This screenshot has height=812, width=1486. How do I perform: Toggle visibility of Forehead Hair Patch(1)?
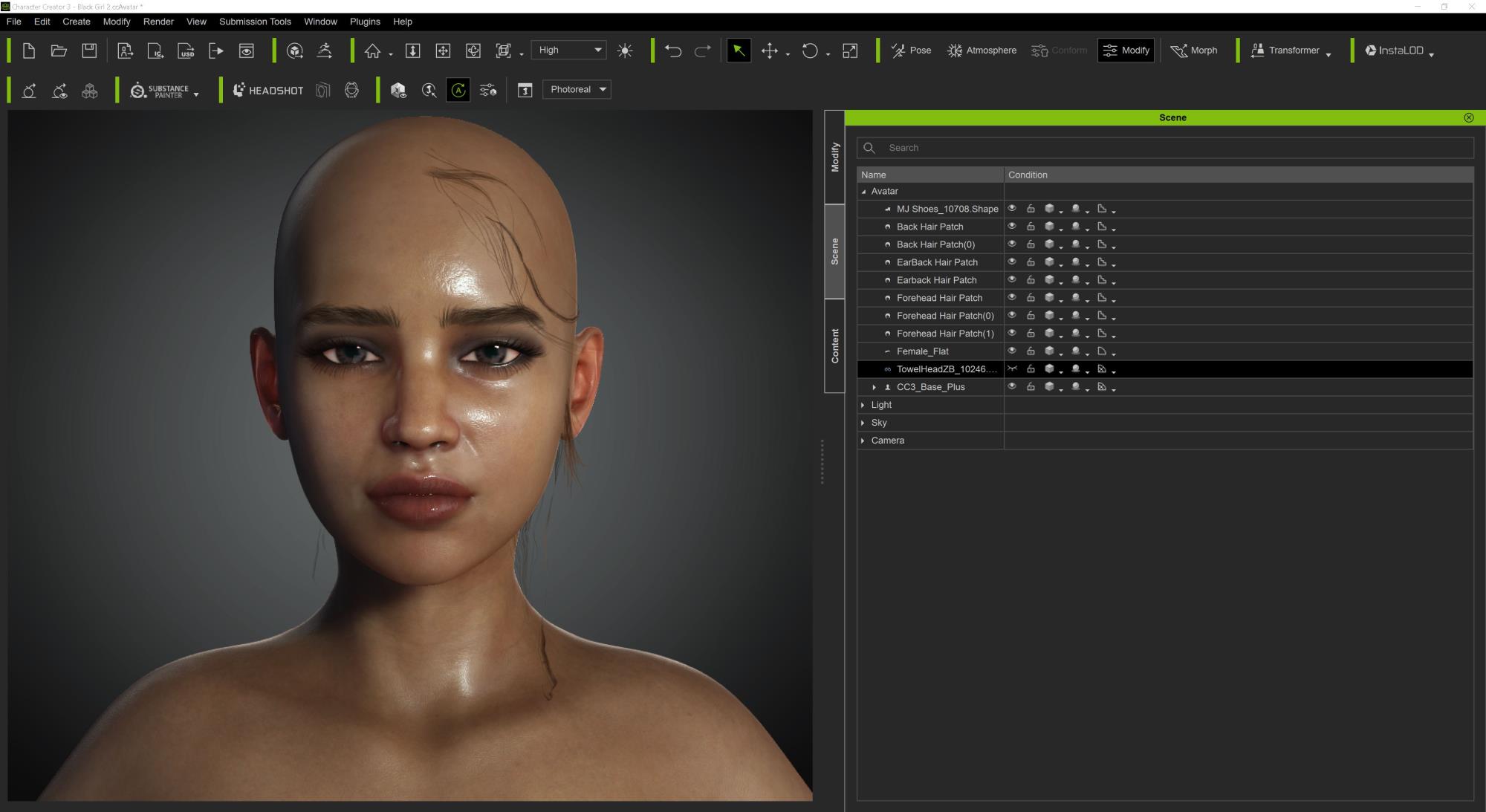[x=1012, y=333]
